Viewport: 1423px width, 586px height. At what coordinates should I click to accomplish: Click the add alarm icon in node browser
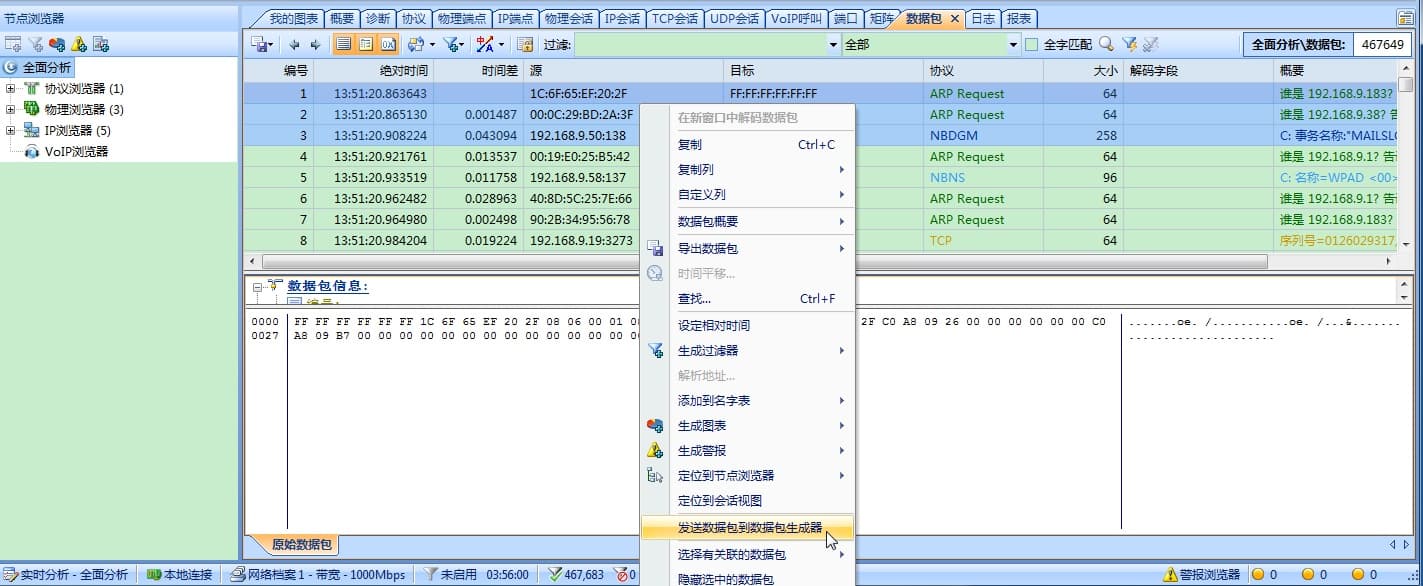pyautogui.click(x=79, y=44)
